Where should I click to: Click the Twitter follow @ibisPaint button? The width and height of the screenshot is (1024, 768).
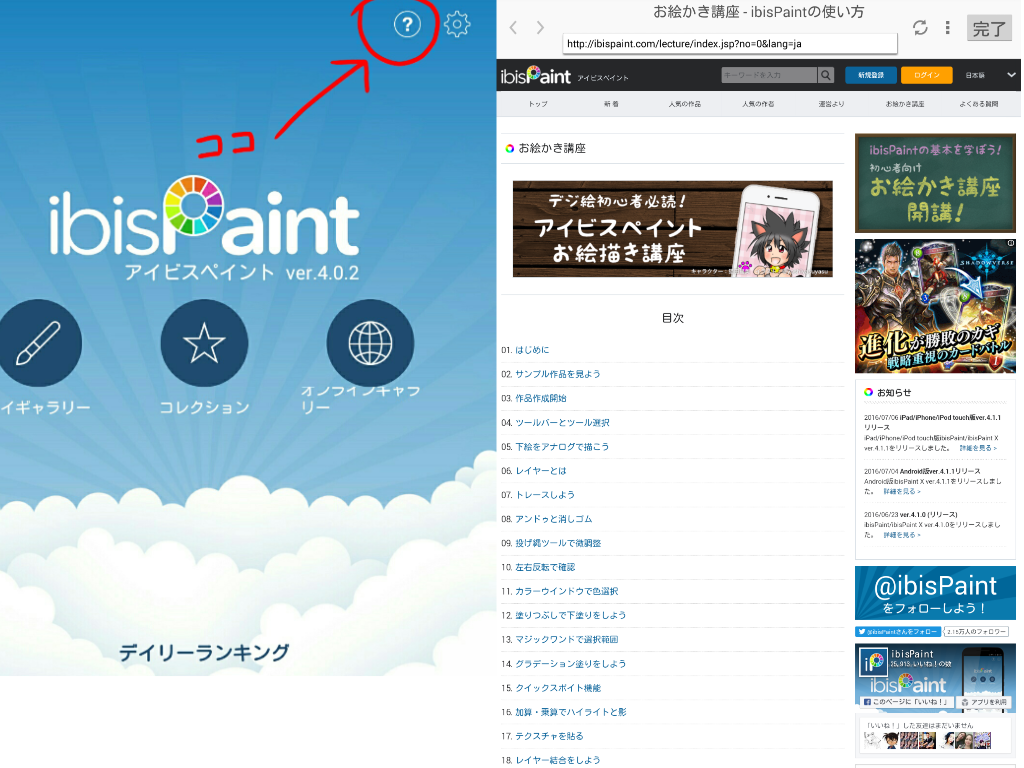pyautogui.click(x=898, y=632)
